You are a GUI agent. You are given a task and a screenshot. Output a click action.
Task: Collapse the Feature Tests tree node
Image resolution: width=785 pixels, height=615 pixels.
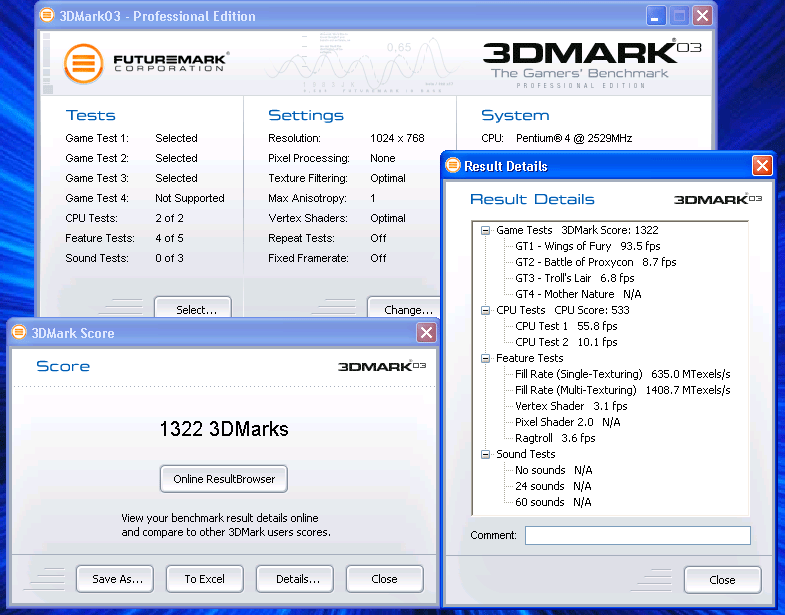tap(485, 359)
